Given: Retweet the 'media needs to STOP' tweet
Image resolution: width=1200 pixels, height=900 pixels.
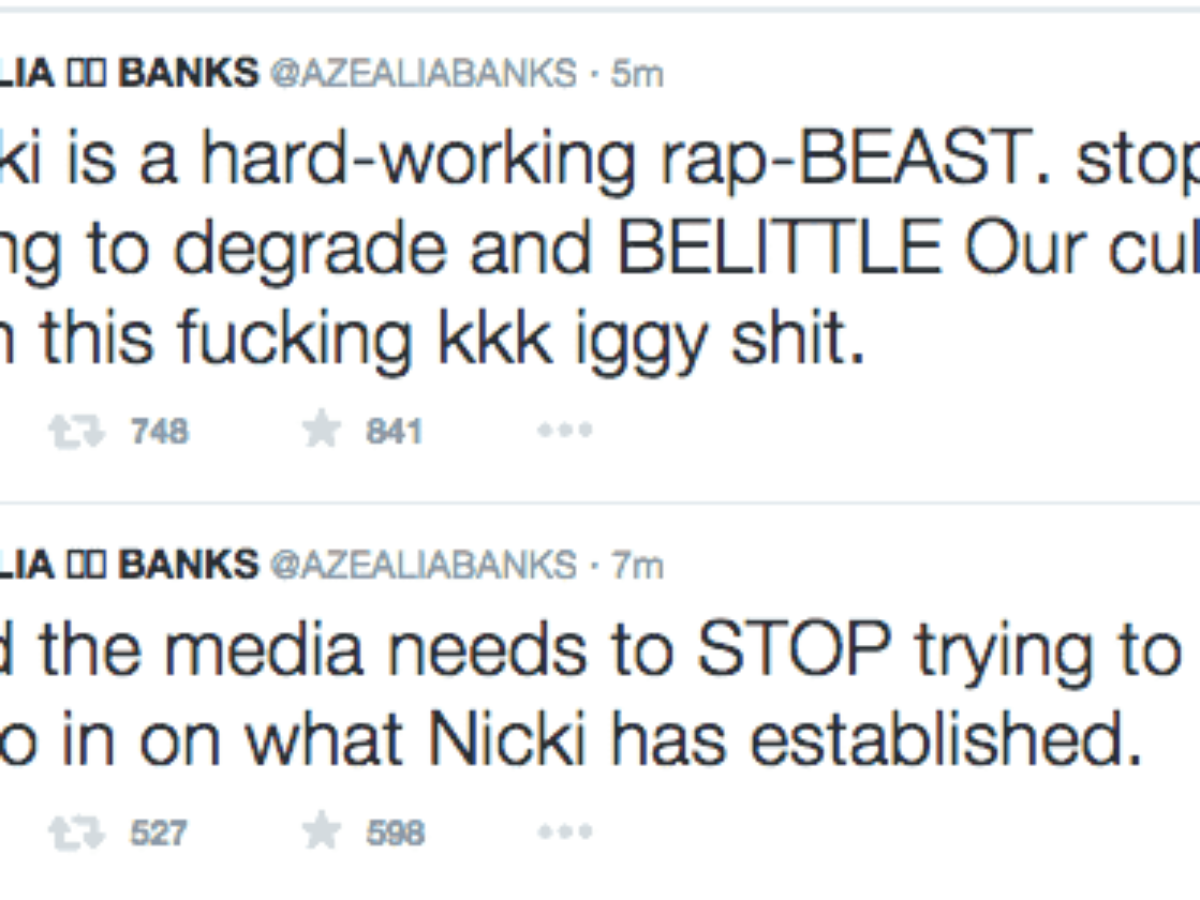Looking at the screenshot, I should [77, 833].
